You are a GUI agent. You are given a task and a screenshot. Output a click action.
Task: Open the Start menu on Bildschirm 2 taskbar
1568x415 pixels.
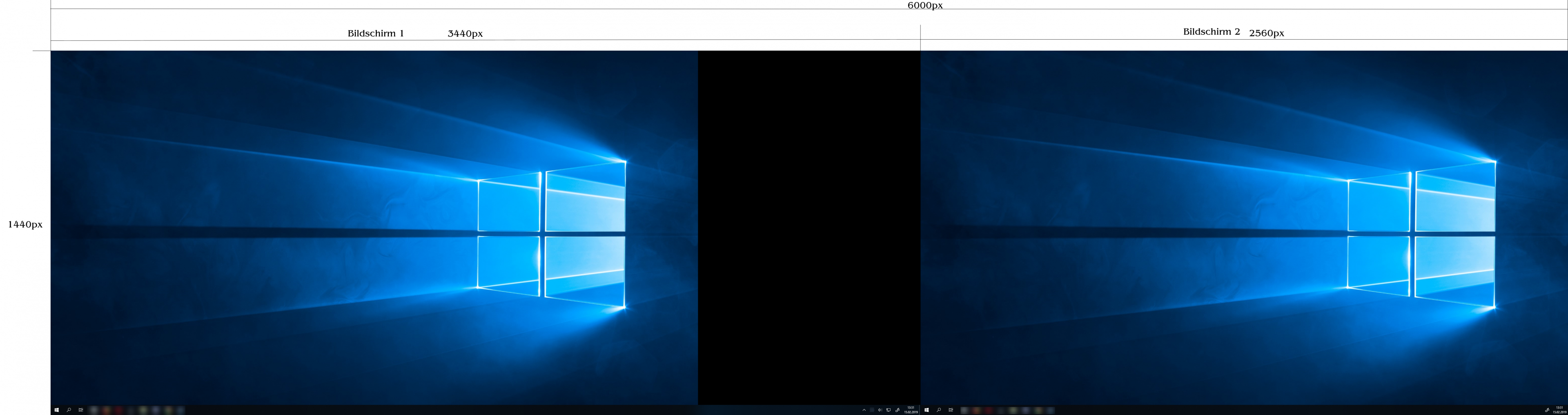coord(927,410)
